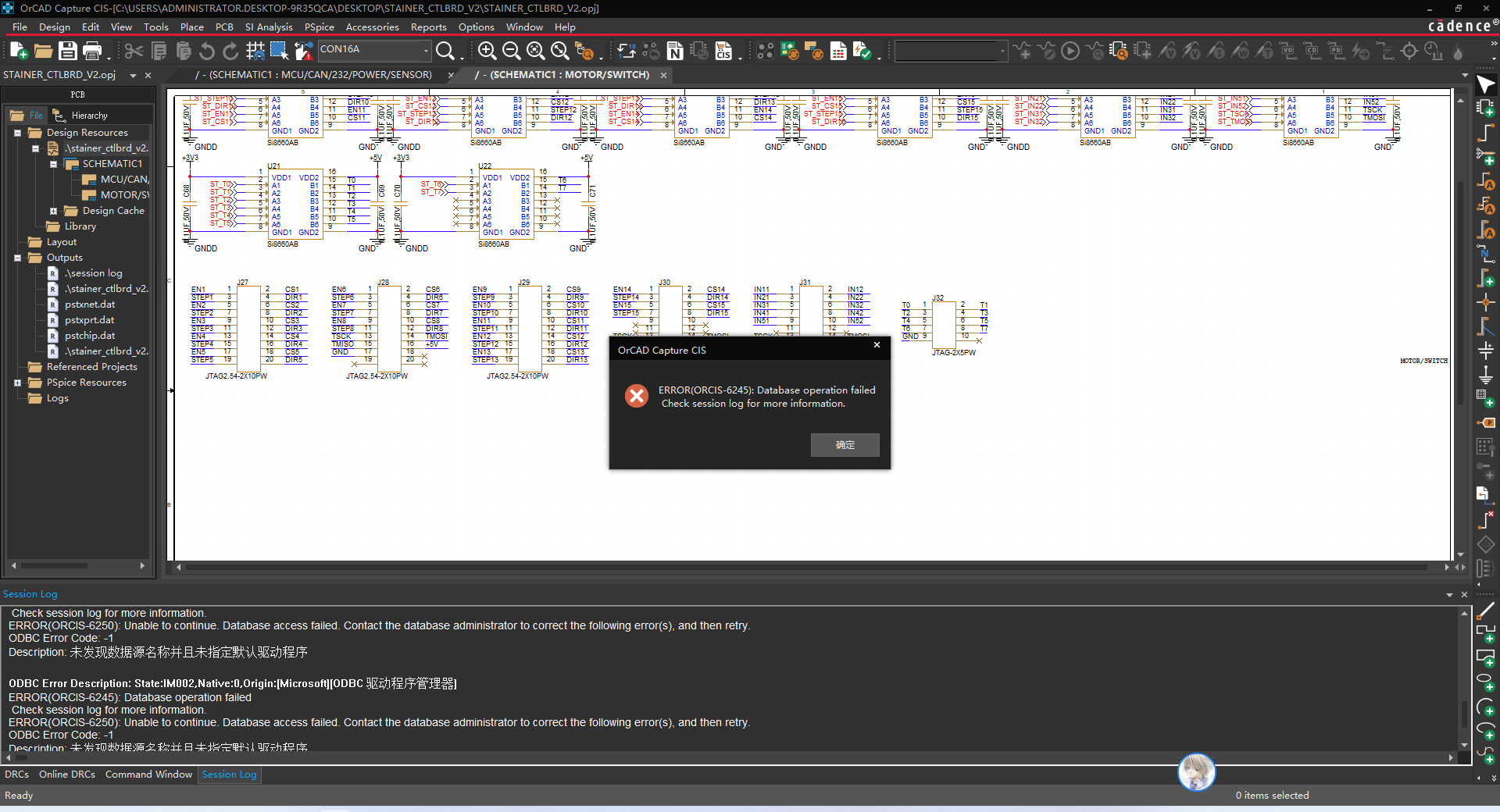This screenshot has width=1500, height=812.
Task: Open the Accessories menu
Action: 372,27
